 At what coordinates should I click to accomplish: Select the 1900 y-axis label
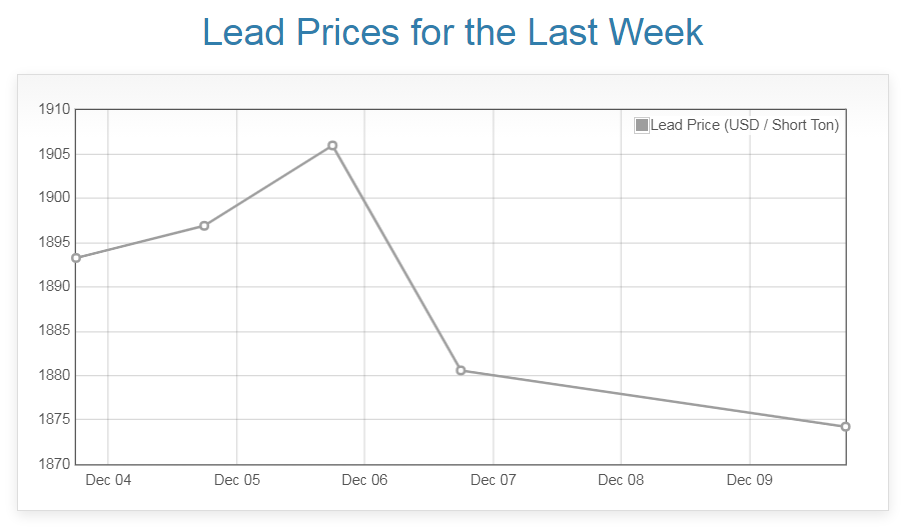[x=54, y=198]
